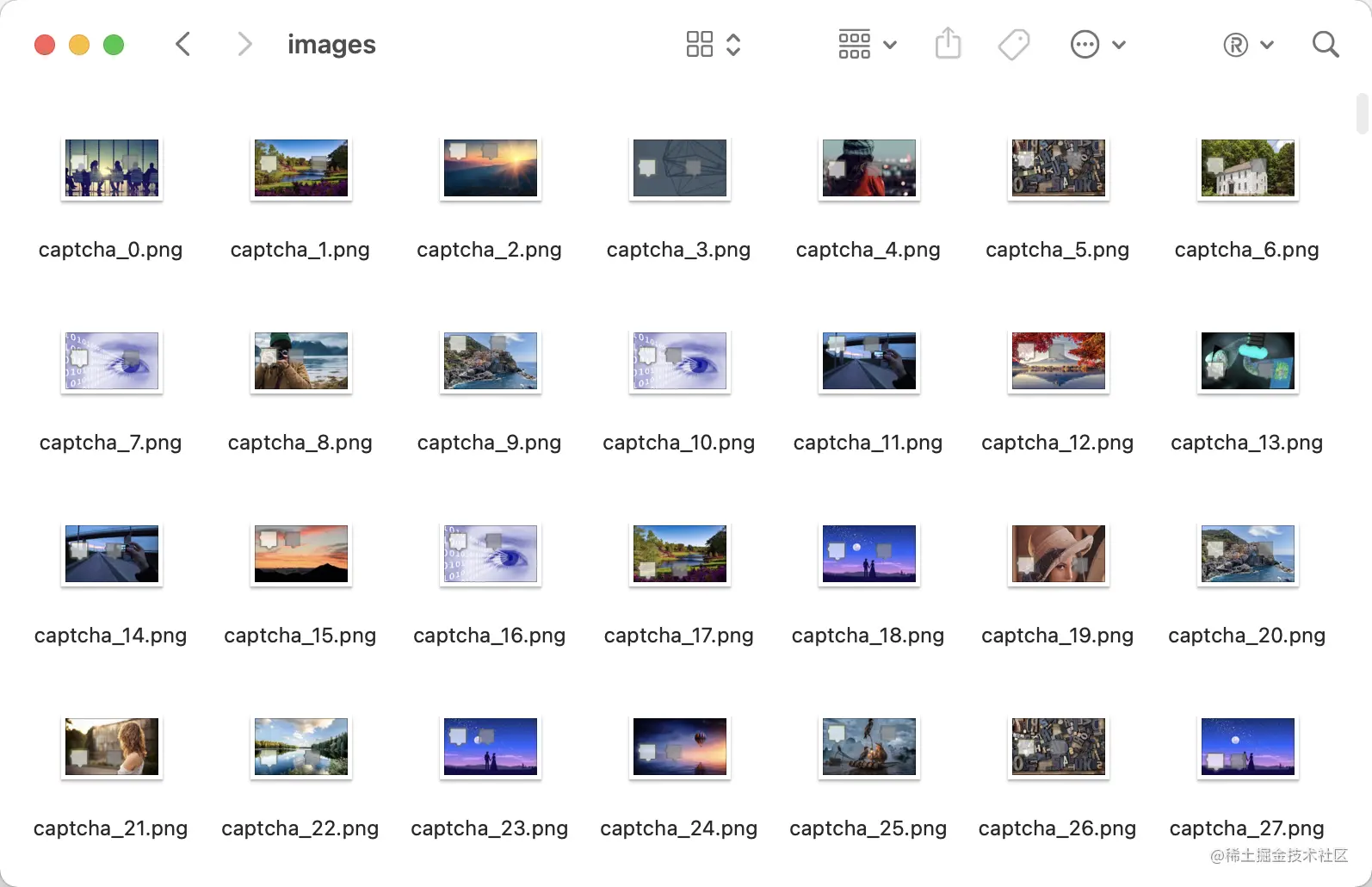Switch to icon grid view
This screenshot has height=887, width=1372.
click(x=700, y=44)
